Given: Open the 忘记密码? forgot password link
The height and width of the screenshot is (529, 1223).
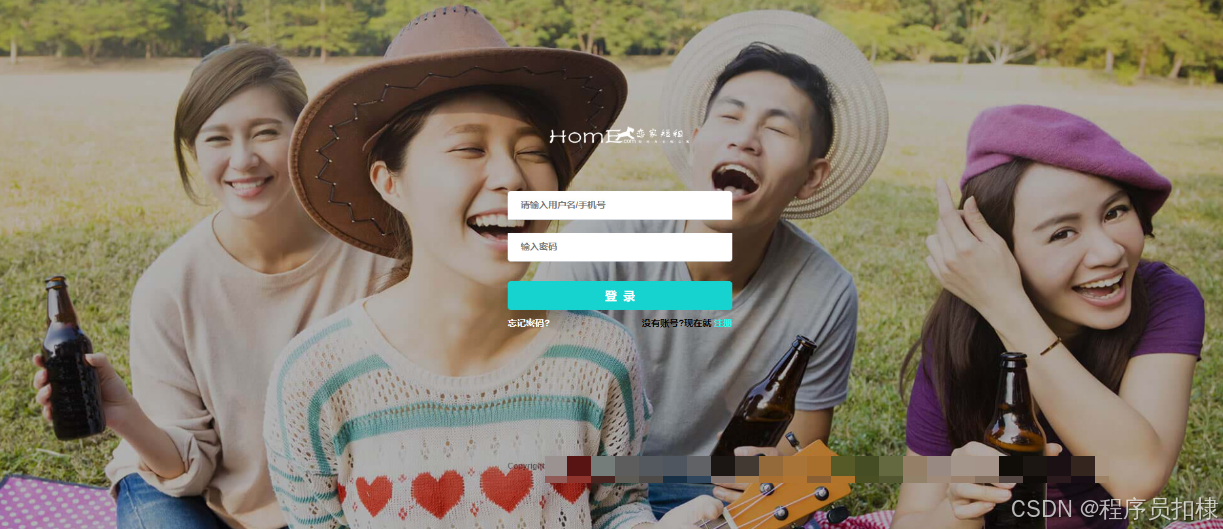Looking at the screenshot, I should coord(529,323).
